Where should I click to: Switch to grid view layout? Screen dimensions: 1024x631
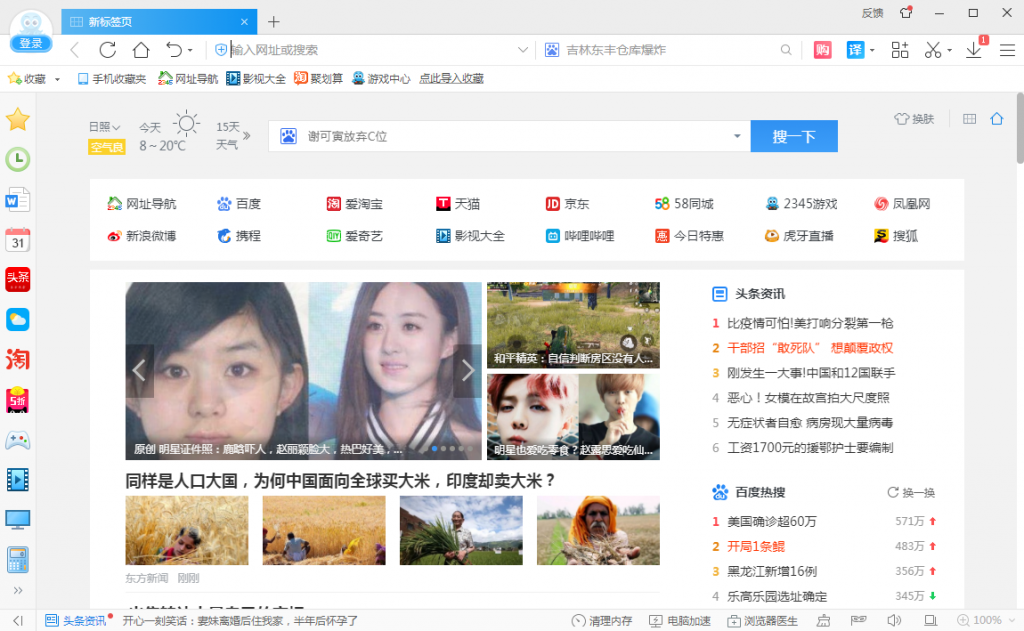click(x=968, y=119)
